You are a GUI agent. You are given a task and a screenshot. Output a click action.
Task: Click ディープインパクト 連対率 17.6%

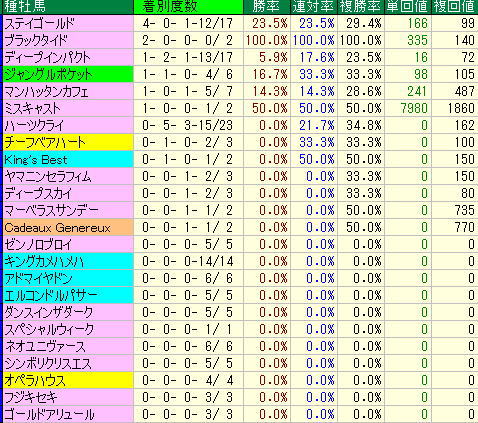pos(317,58)
